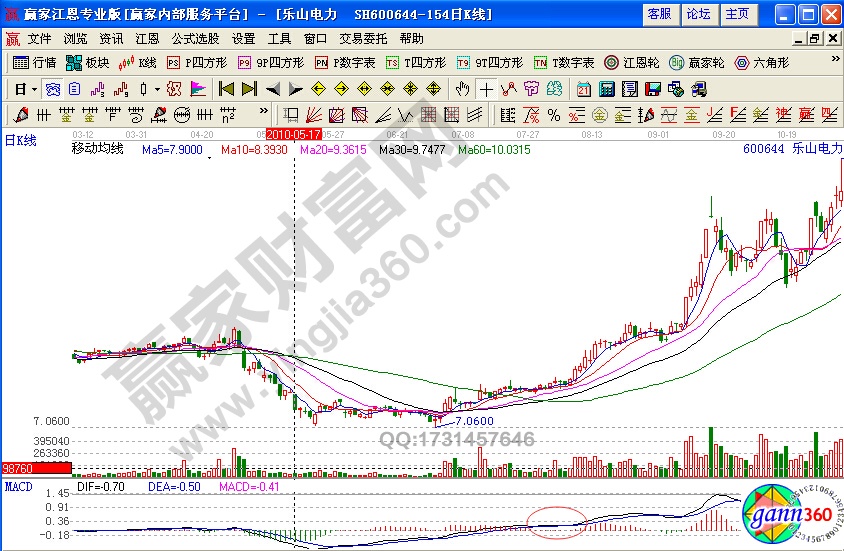Viewport: 844px width, 551px height.
Task: Select the Gann fan lines tool
Action: 313,115
